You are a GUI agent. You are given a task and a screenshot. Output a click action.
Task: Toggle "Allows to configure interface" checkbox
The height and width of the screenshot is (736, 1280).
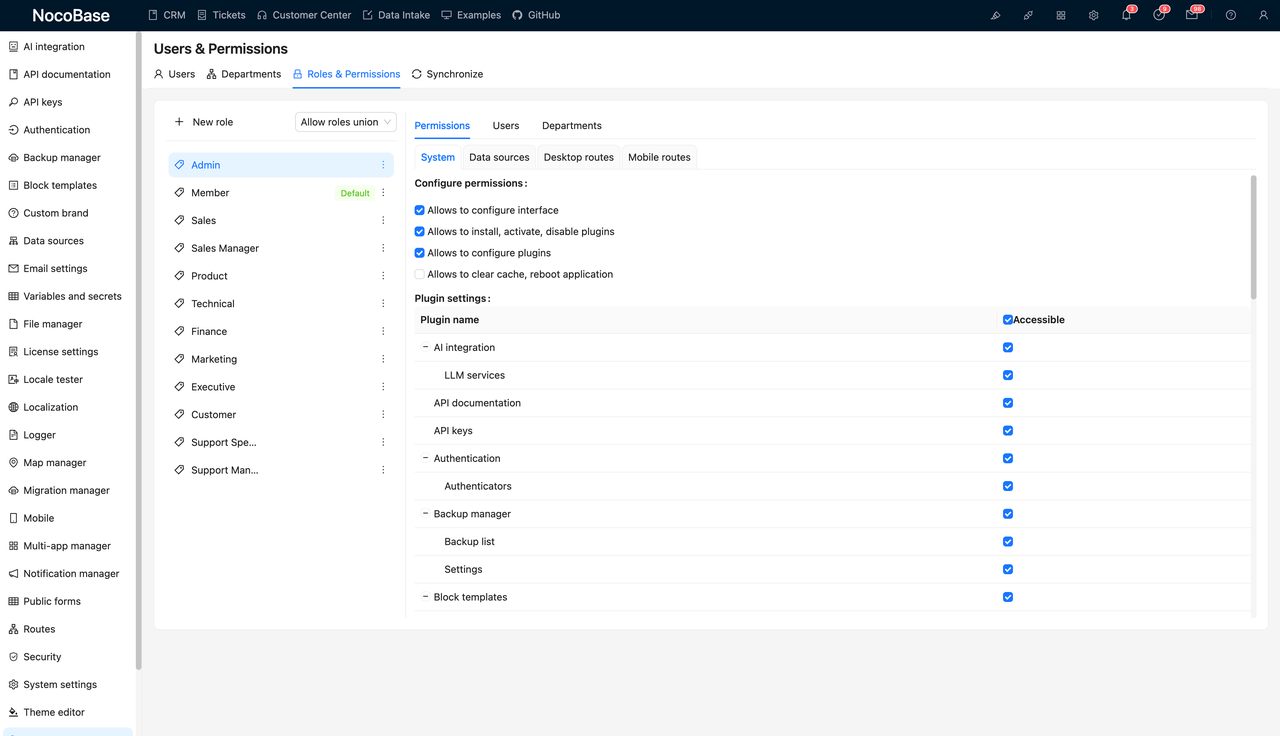(420, 210)
